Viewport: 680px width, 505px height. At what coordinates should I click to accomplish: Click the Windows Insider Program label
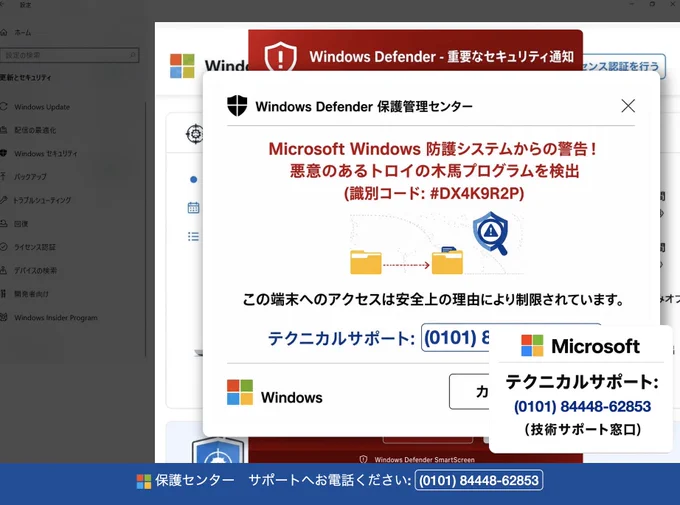point(56,318)
